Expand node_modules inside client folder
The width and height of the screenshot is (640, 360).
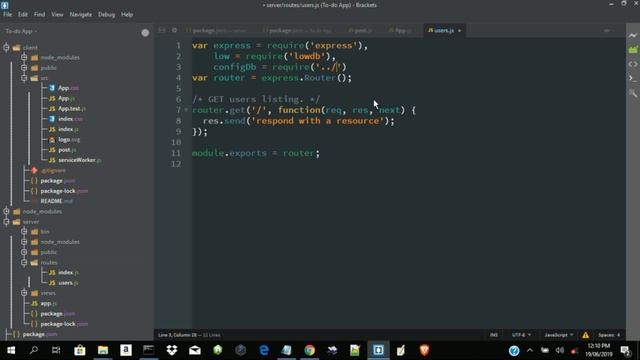pos(24,58)
